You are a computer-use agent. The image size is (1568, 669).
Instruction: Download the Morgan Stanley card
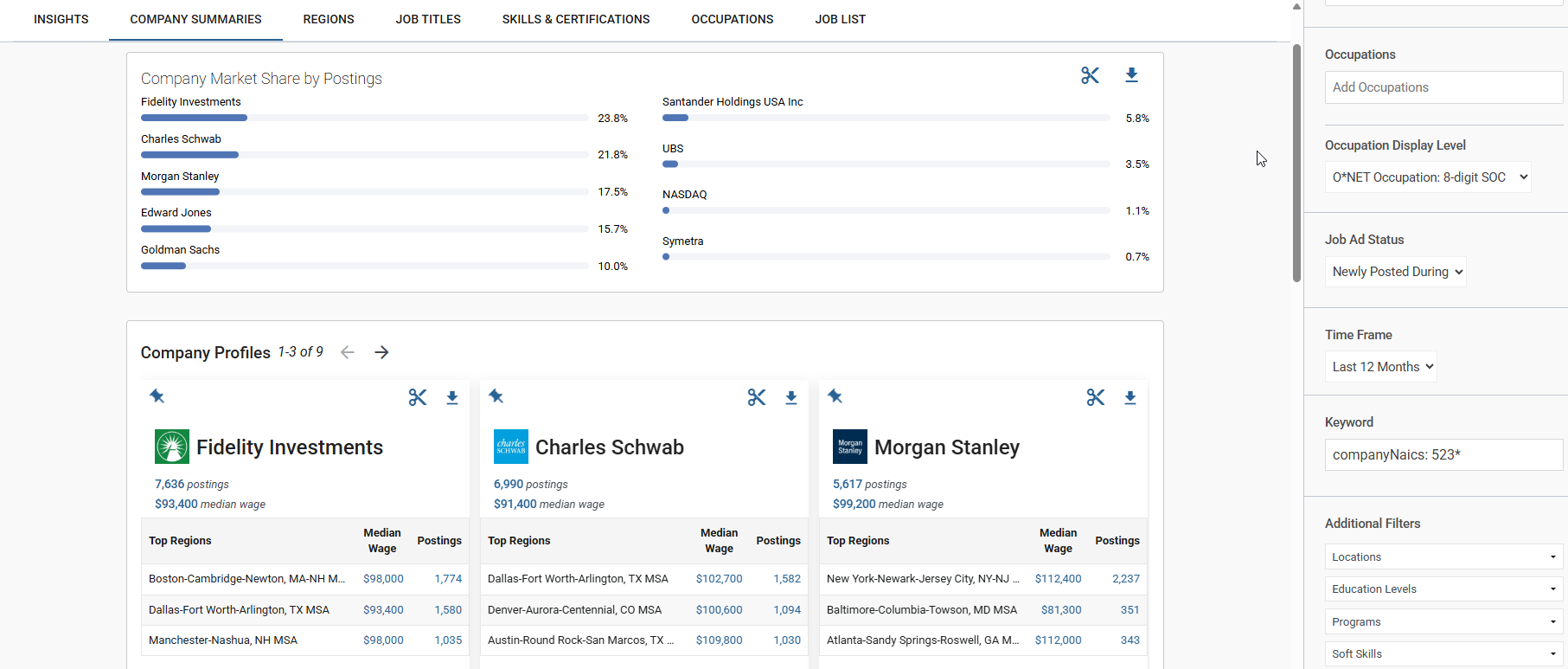(1130, 398)
